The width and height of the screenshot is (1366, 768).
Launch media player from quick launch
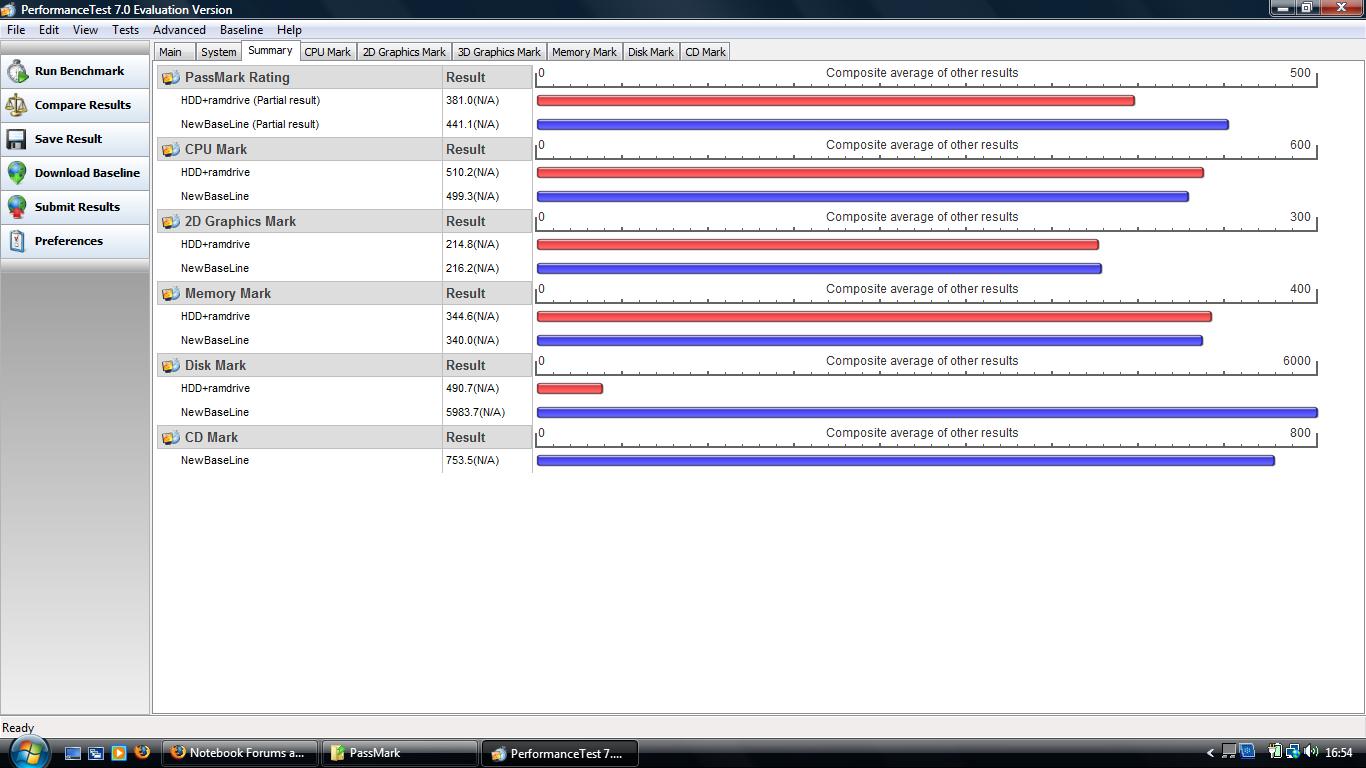tap(119, 753)
